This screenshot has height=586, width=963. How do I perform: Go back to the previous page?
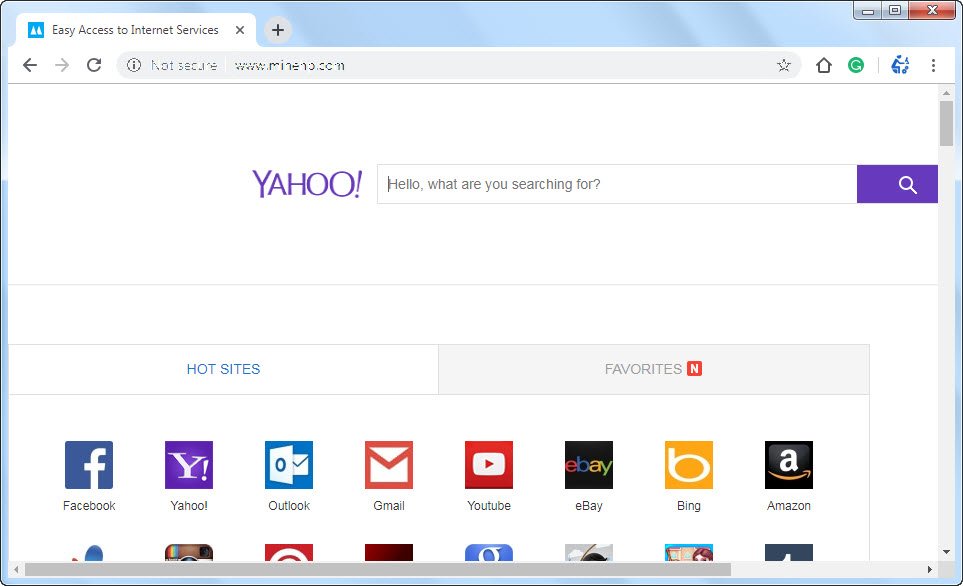tap(29, 65)
